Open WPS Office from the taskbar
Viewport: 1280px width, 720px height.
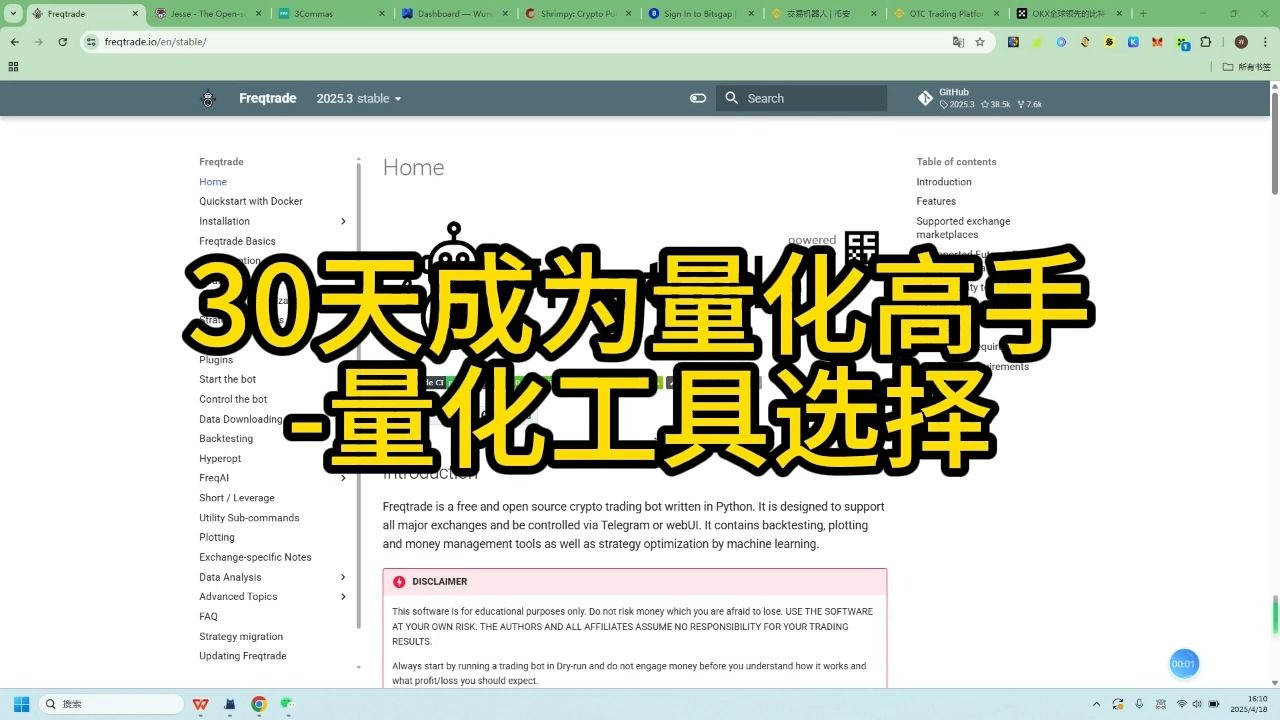coord(201,704)
